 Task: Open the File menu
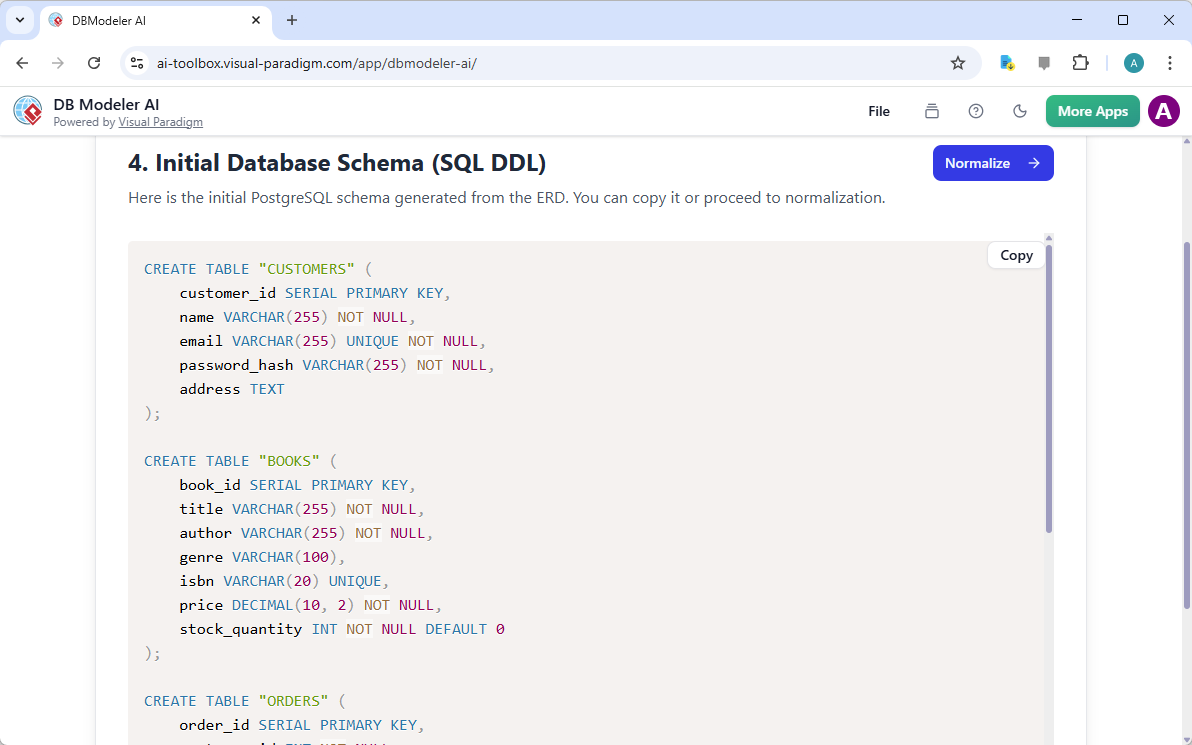pos(878,111)
